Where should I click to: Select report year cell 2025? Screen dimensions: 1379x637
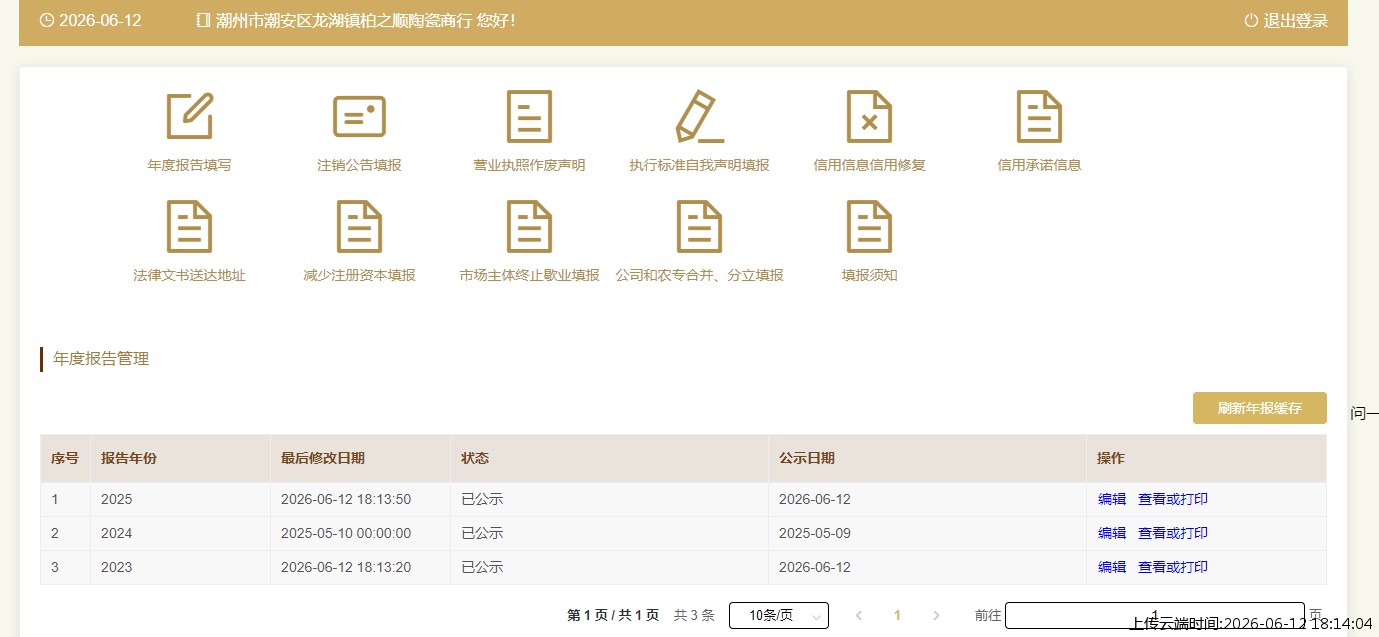pyautogui.click(x=116, y=499)
